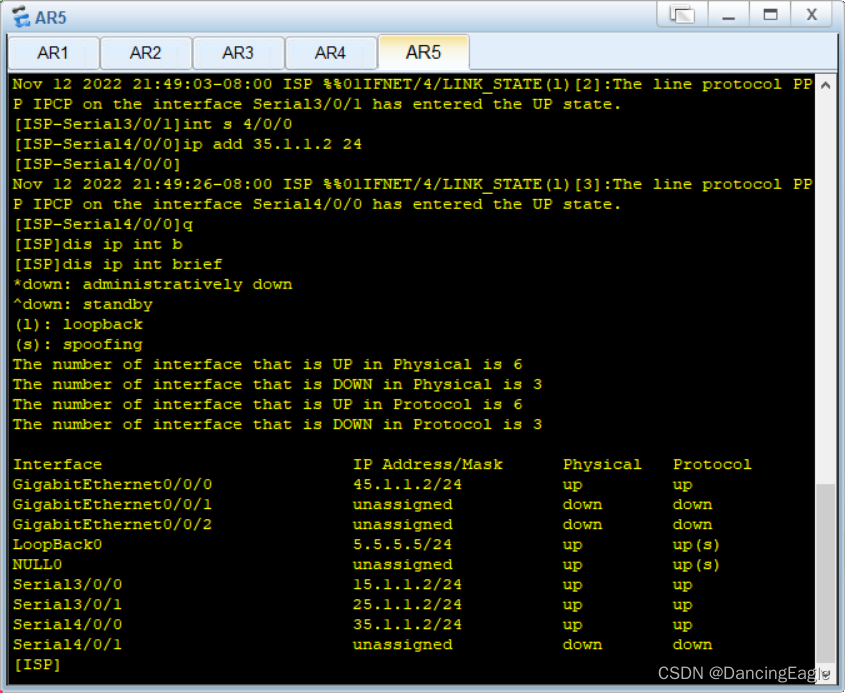Click the AR5 app icon in title bar

pyautogui.click(x=20, y=17)
